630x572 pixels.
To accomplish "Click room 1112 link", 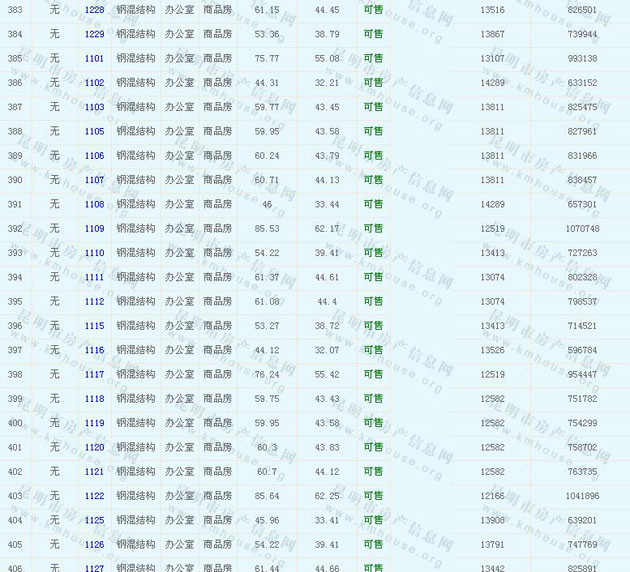I will 94,302.
